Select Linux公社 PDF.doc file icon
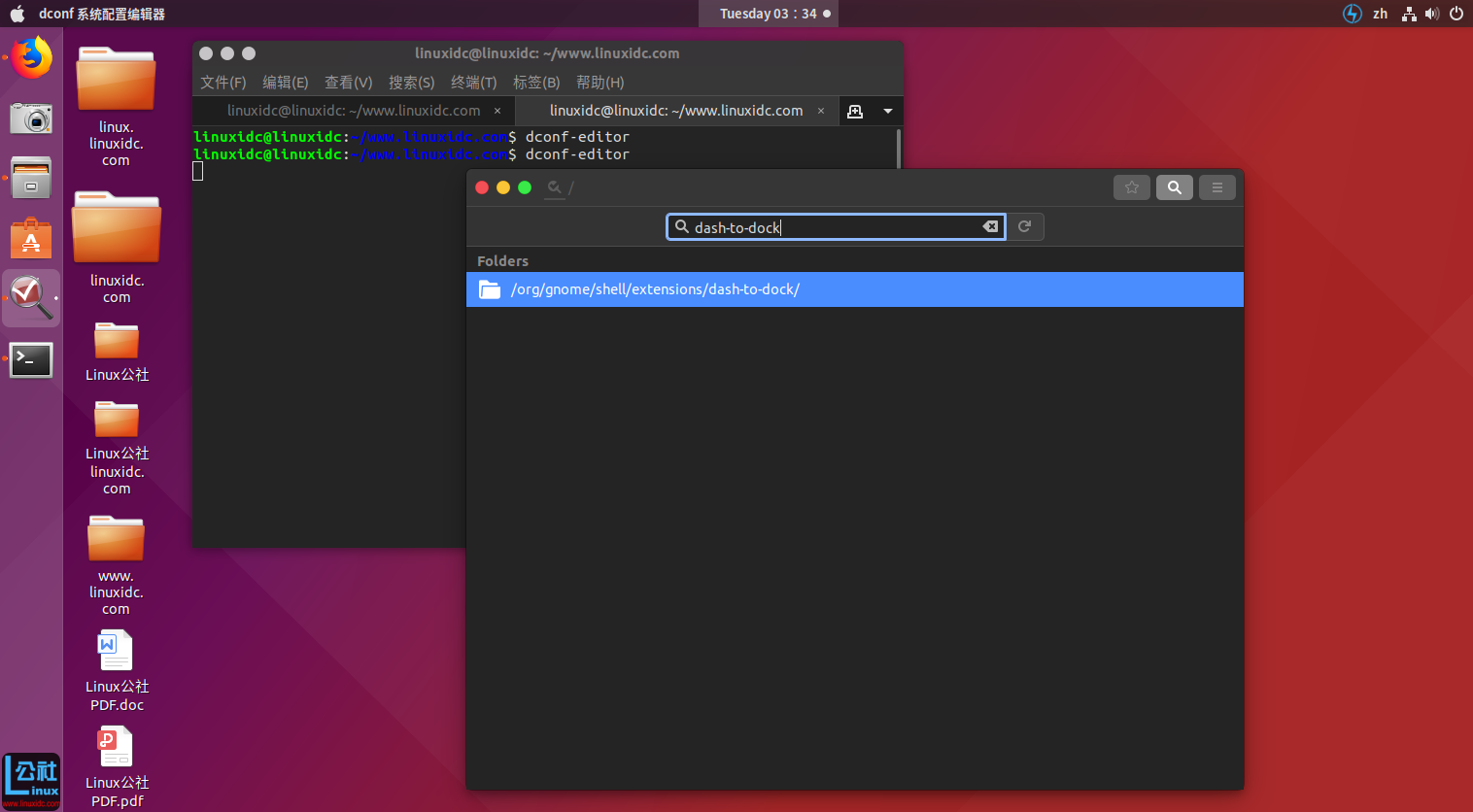The width and height of the screenshot is (1473, 812). 117,671
